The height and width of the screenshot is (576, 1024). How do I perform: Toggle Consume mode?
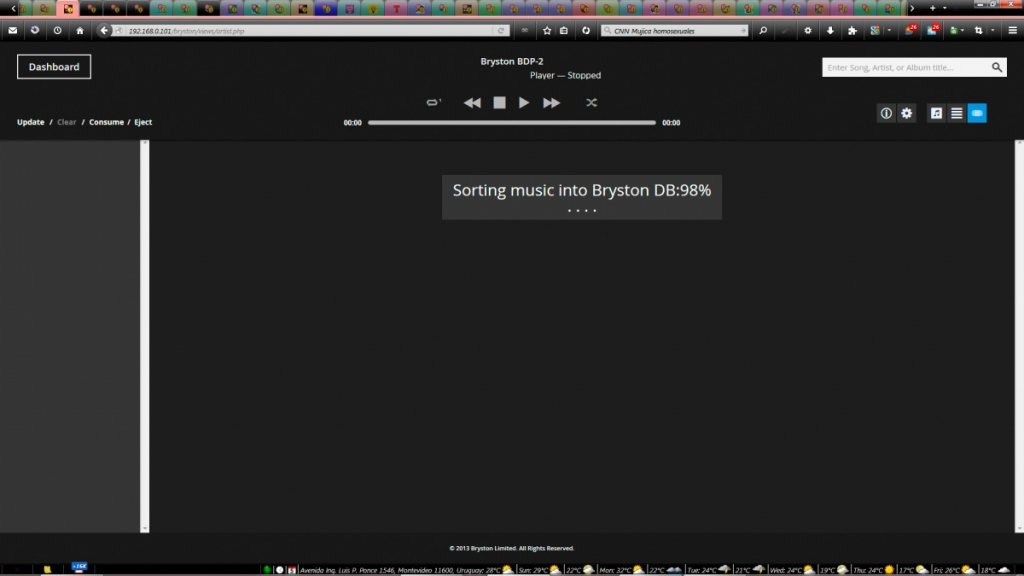(x=106, y=122)
